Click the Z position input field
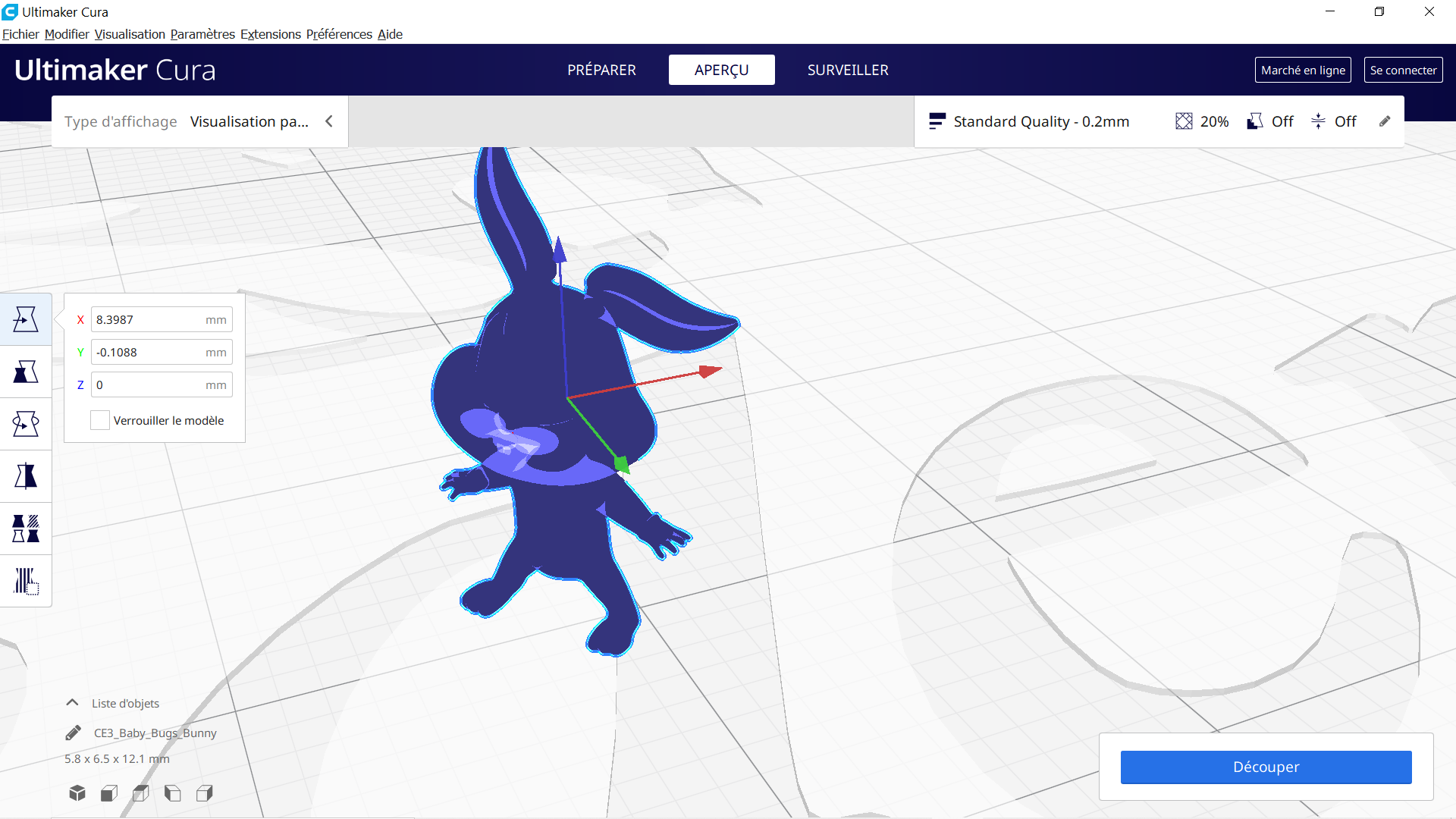 (x=162, y=384)
